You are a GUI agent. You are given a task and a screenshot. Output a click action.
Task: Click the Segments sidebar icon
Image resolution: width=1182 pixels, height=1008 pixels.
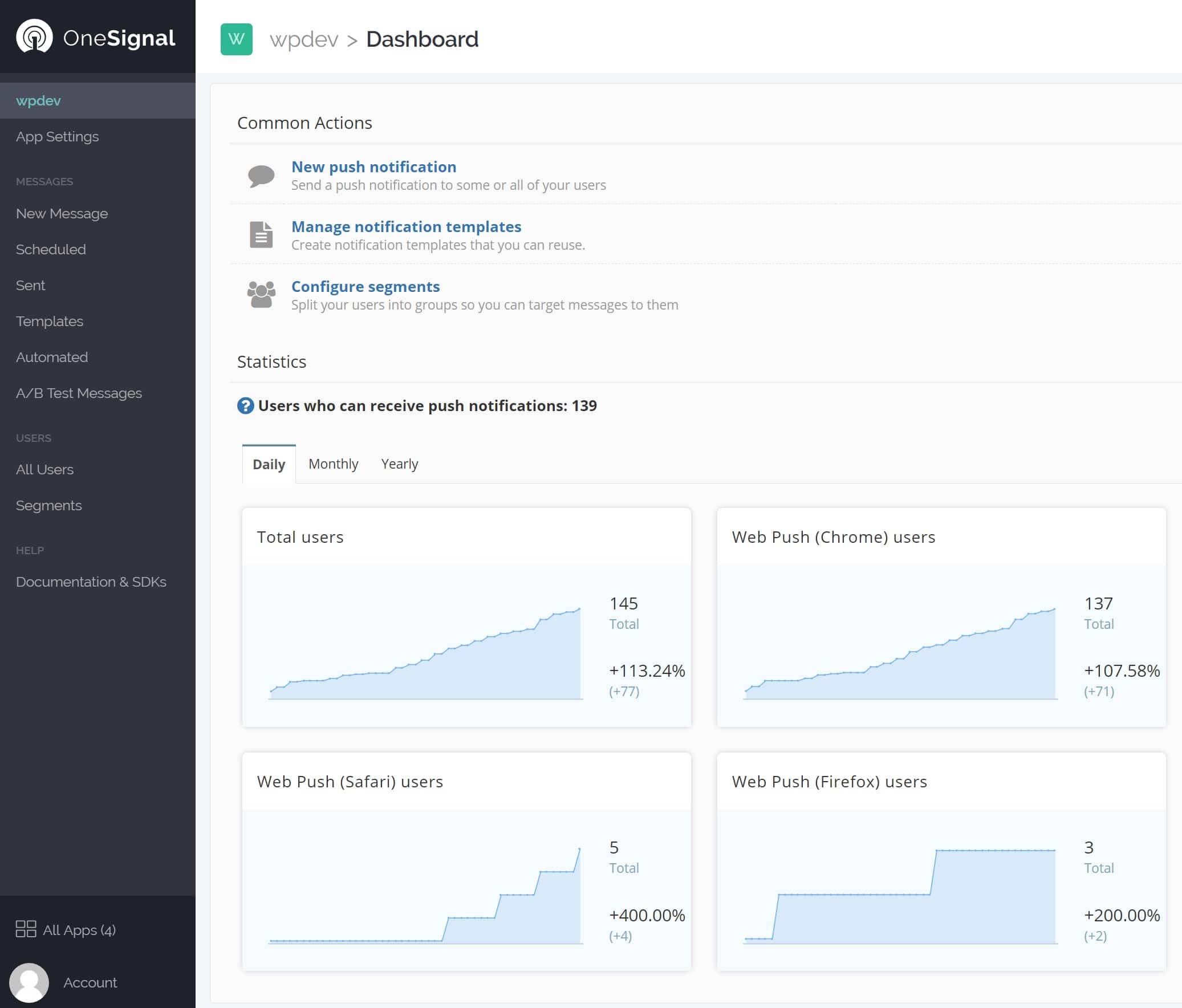[x=48, y=505]
